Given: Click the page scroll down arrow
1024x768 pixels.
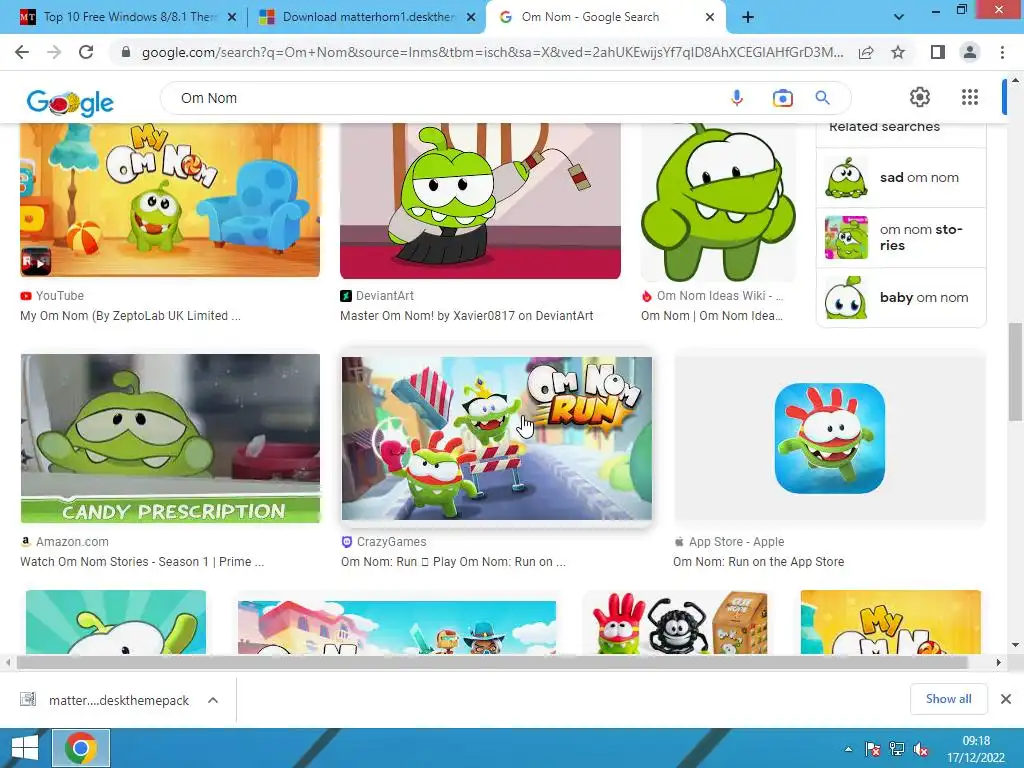Looking at the screenshot, I should 1015,645.
